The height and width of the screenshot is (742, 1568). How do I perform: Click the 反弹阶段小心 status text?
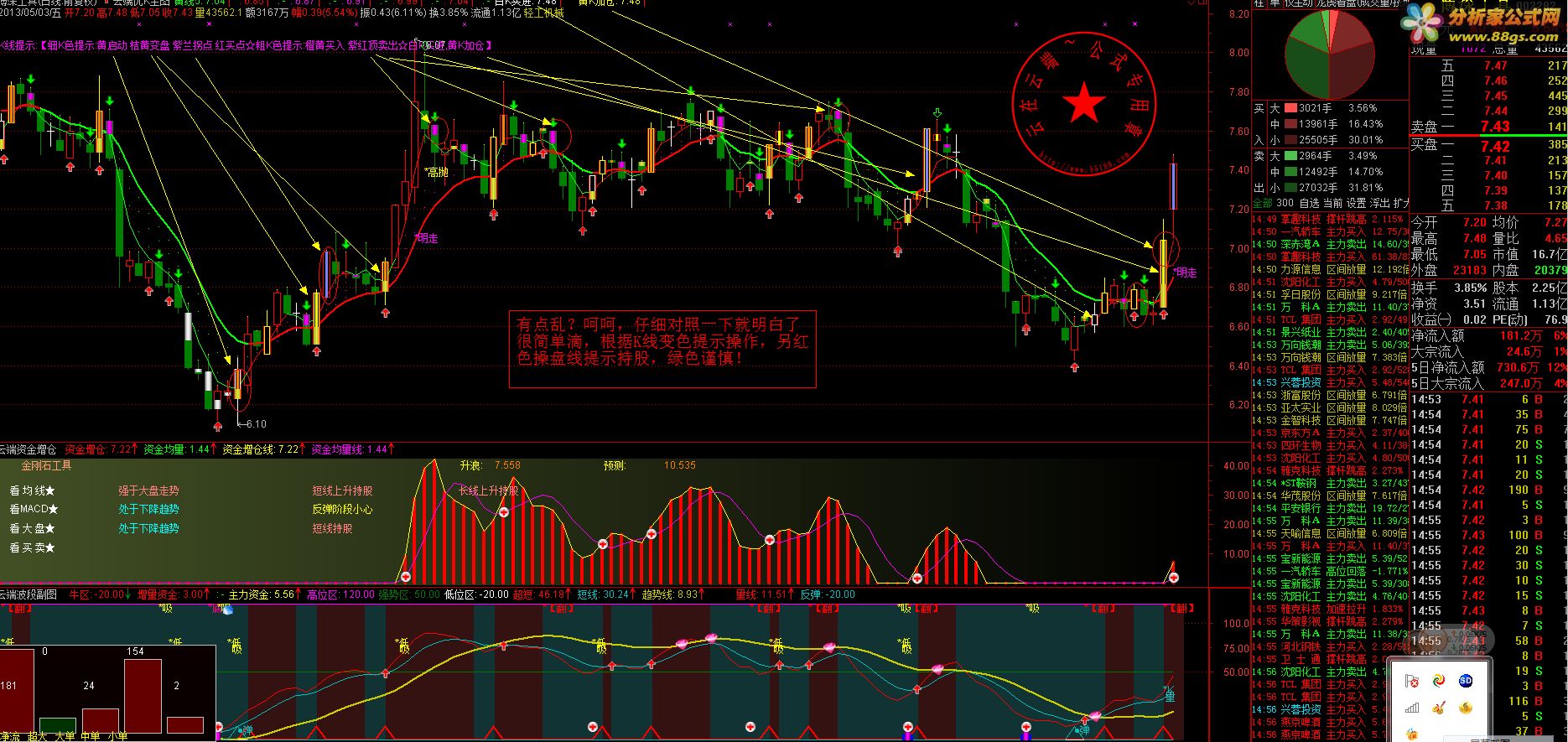coord(342,509)
